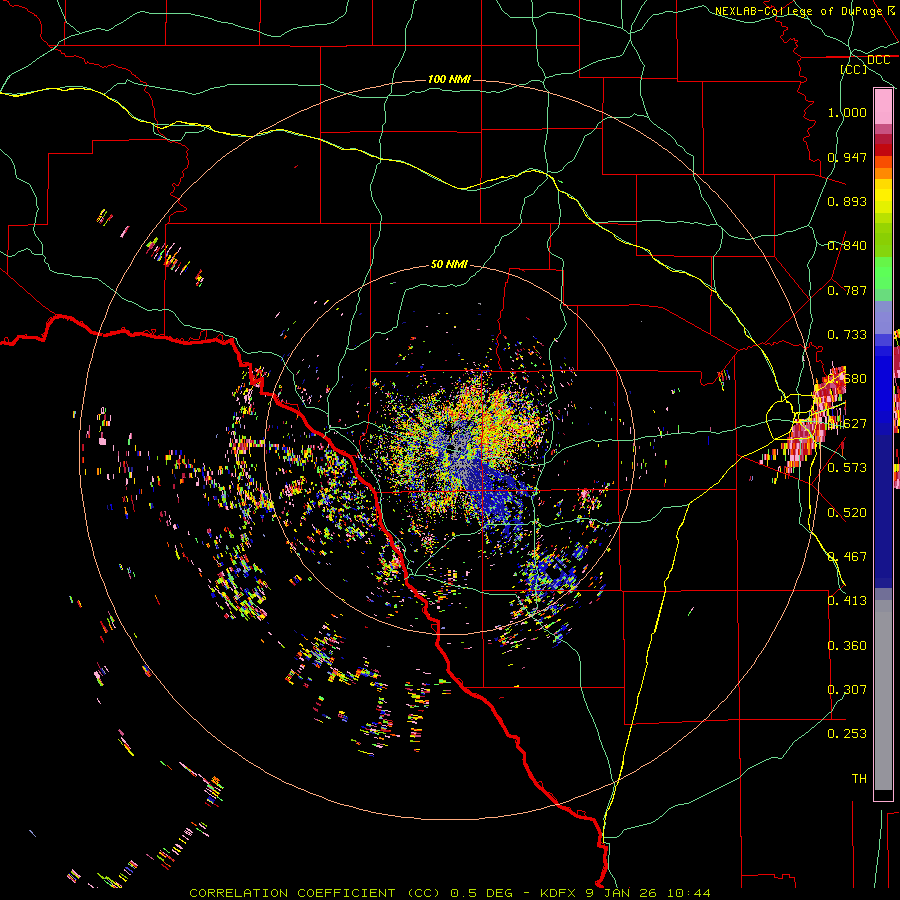Select the 1.000 scale value

[847, 112]
